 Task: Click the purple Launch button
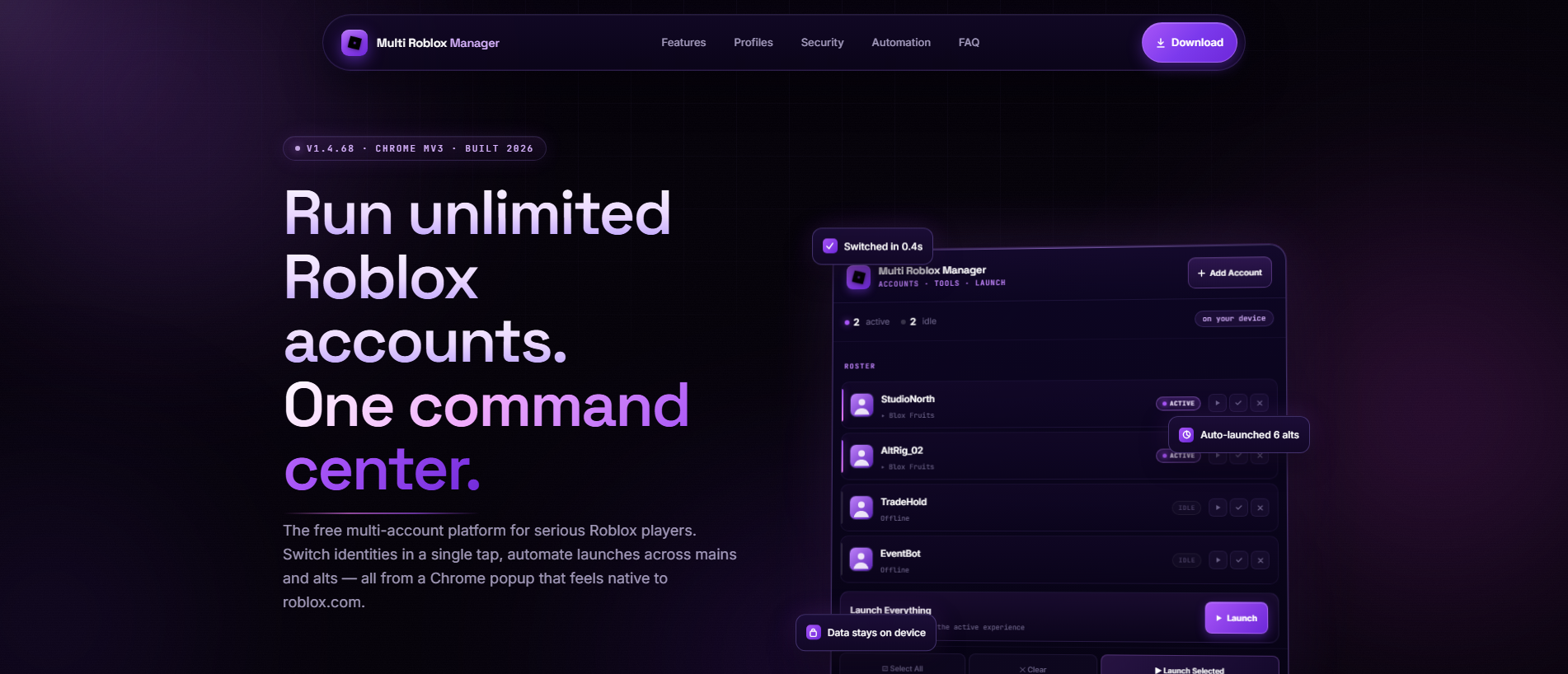click(x=1236, y=618)
